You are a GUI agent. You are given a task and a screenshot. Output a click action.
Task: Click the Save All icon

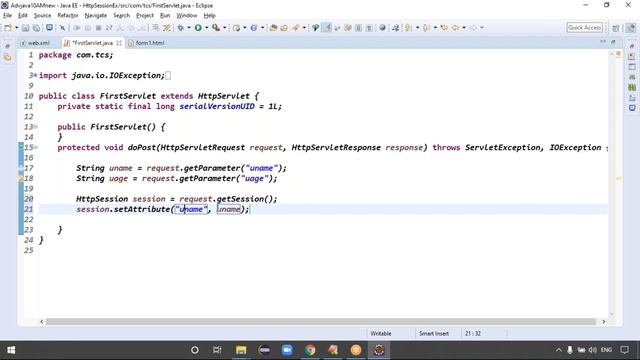(36, 28)
